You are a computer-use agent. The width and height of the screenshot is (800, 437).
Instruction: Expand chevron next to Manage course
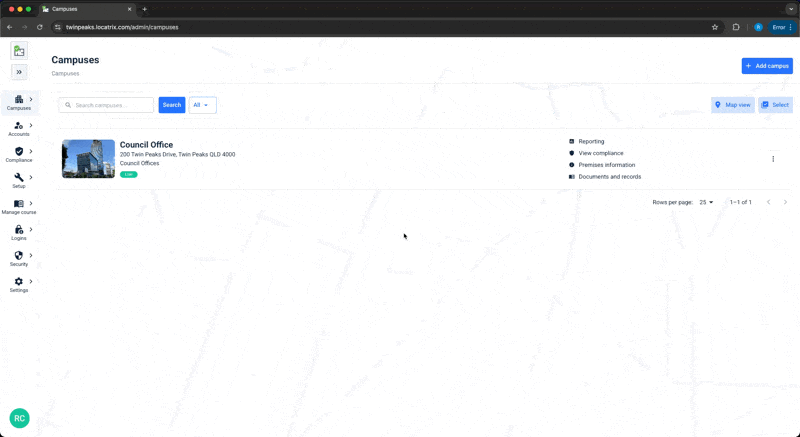[31, 203]
